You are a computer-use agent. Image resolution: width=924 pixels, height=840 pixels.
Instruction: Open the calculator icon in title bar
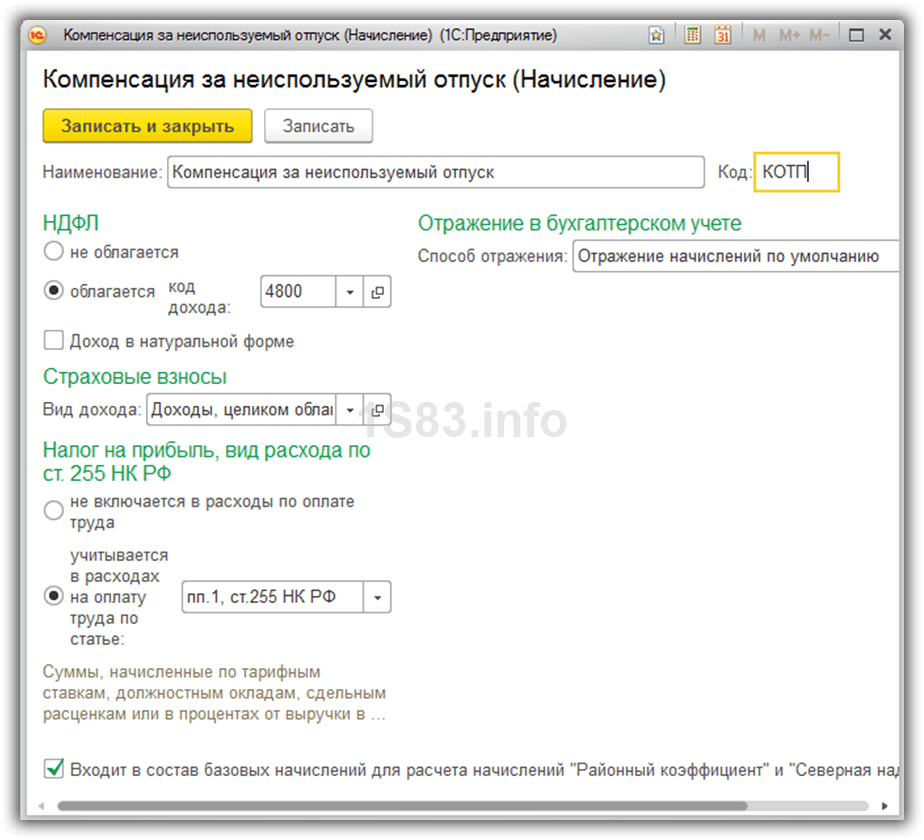(692, 35)
